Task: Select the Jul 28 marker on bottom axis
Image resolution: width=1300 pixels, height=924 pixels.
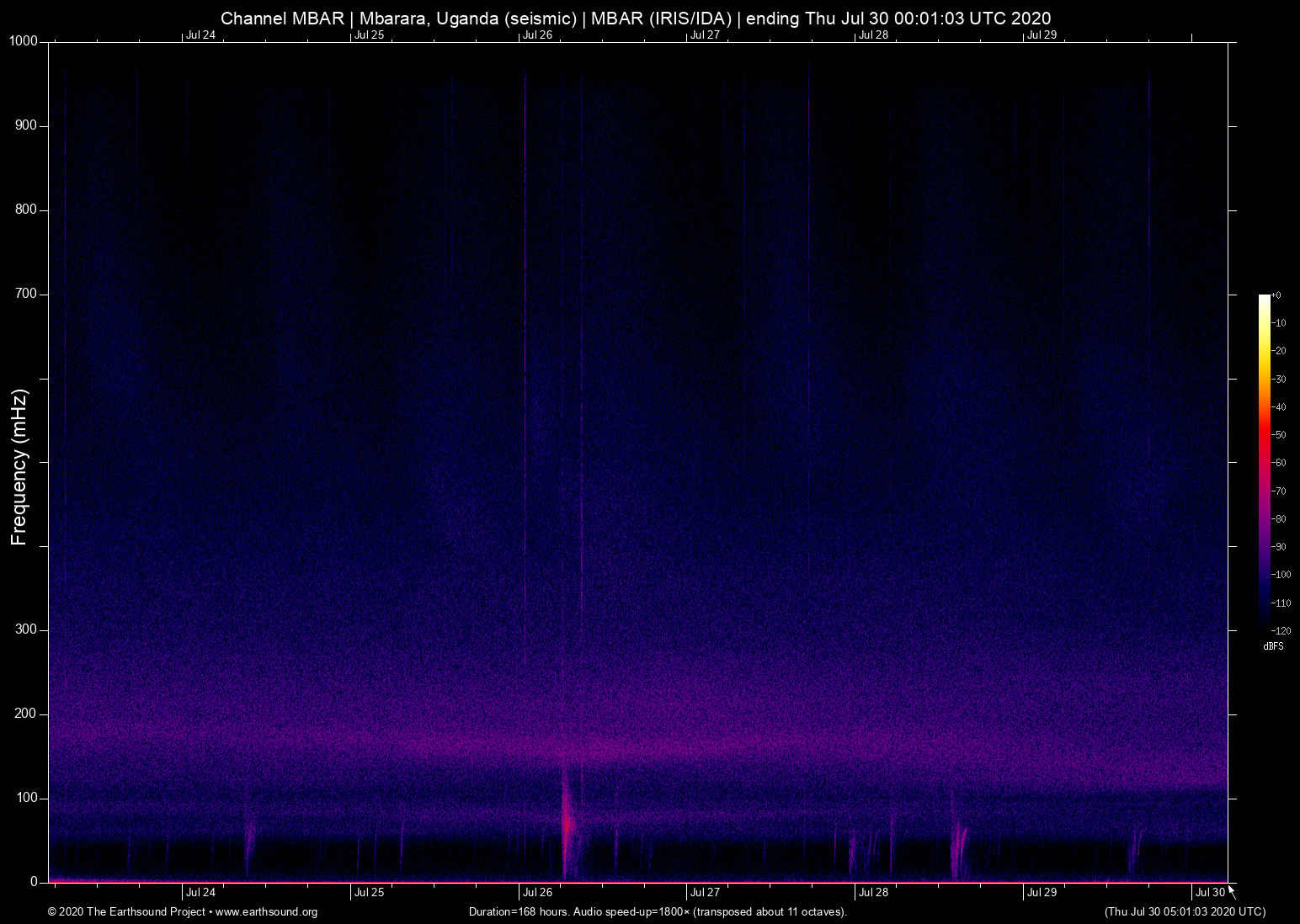Action: pyautogui.click(x=873, y=893)
